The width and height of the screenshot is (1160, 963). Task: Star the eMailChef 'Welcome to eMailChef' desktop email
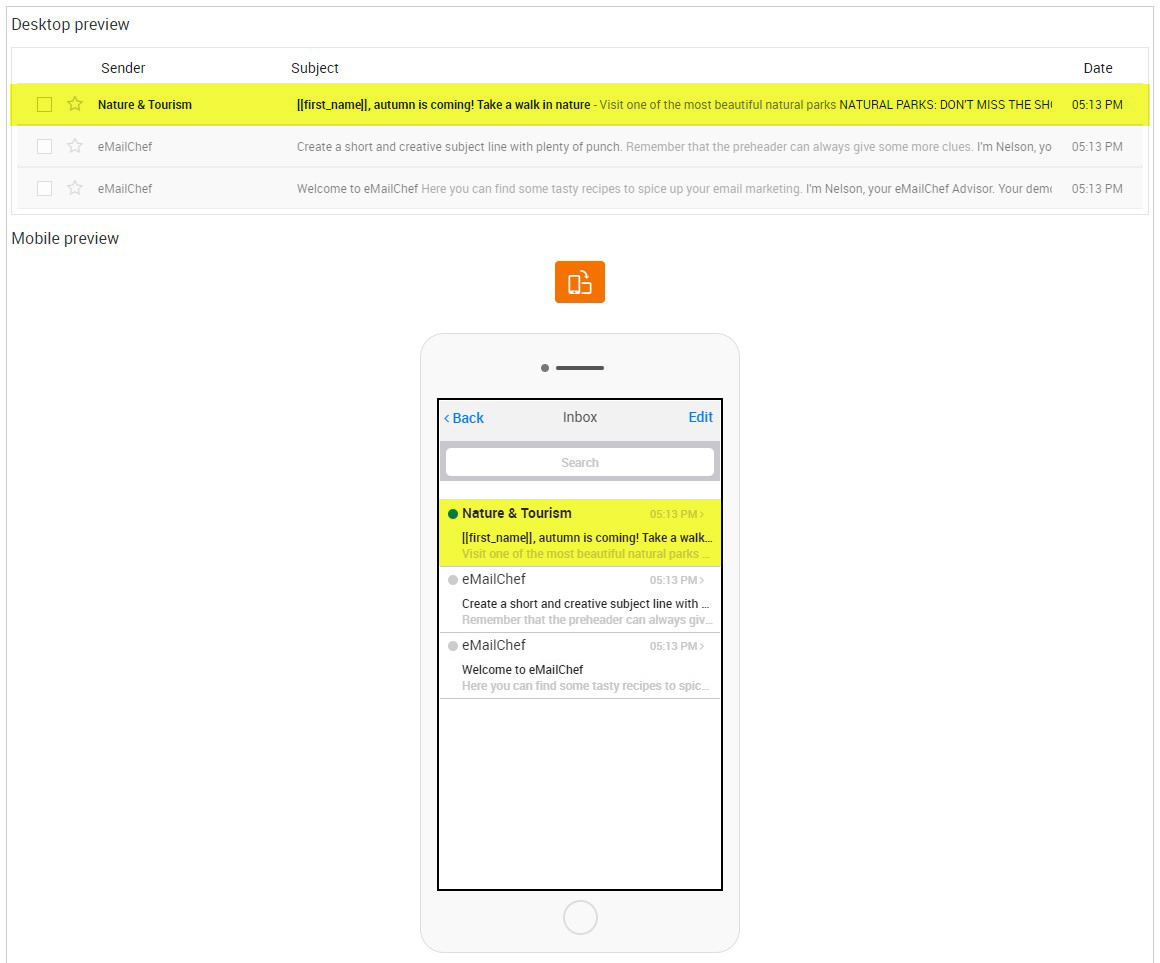75,189
